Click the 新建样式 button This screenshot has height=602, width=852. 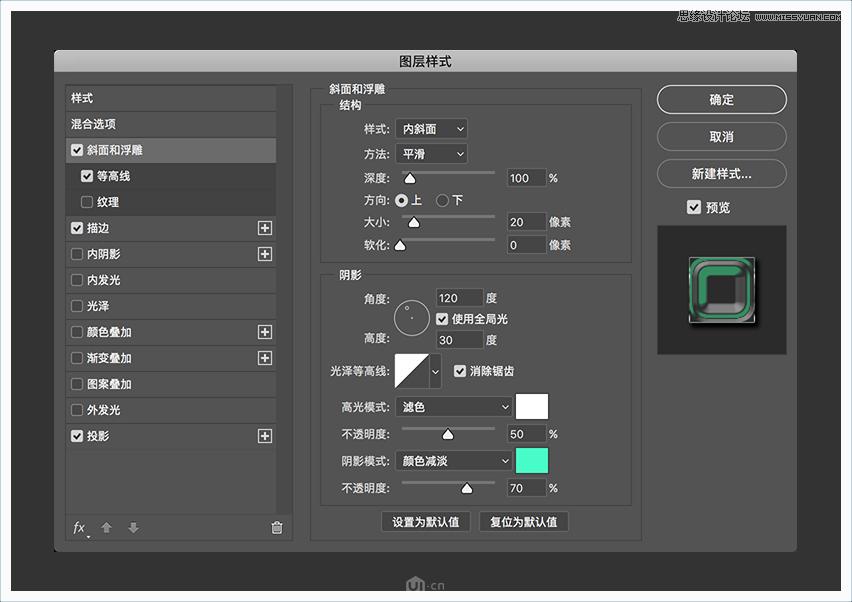pos(721,173)
